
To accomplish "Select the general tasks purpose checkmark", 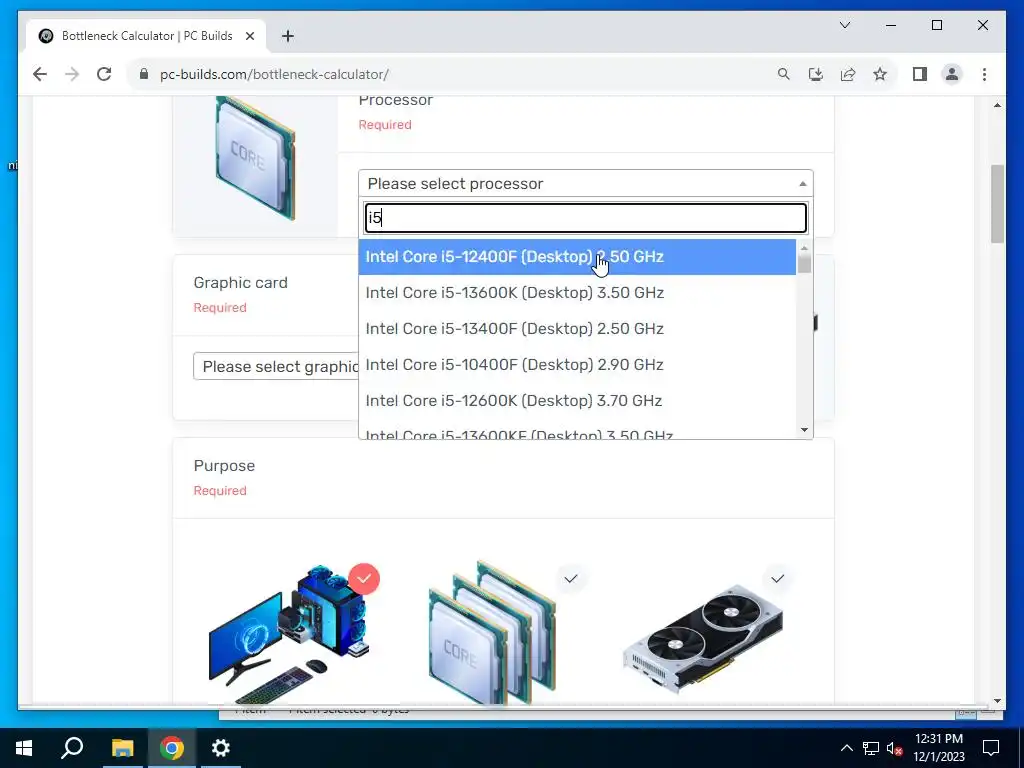I will 364,579.
